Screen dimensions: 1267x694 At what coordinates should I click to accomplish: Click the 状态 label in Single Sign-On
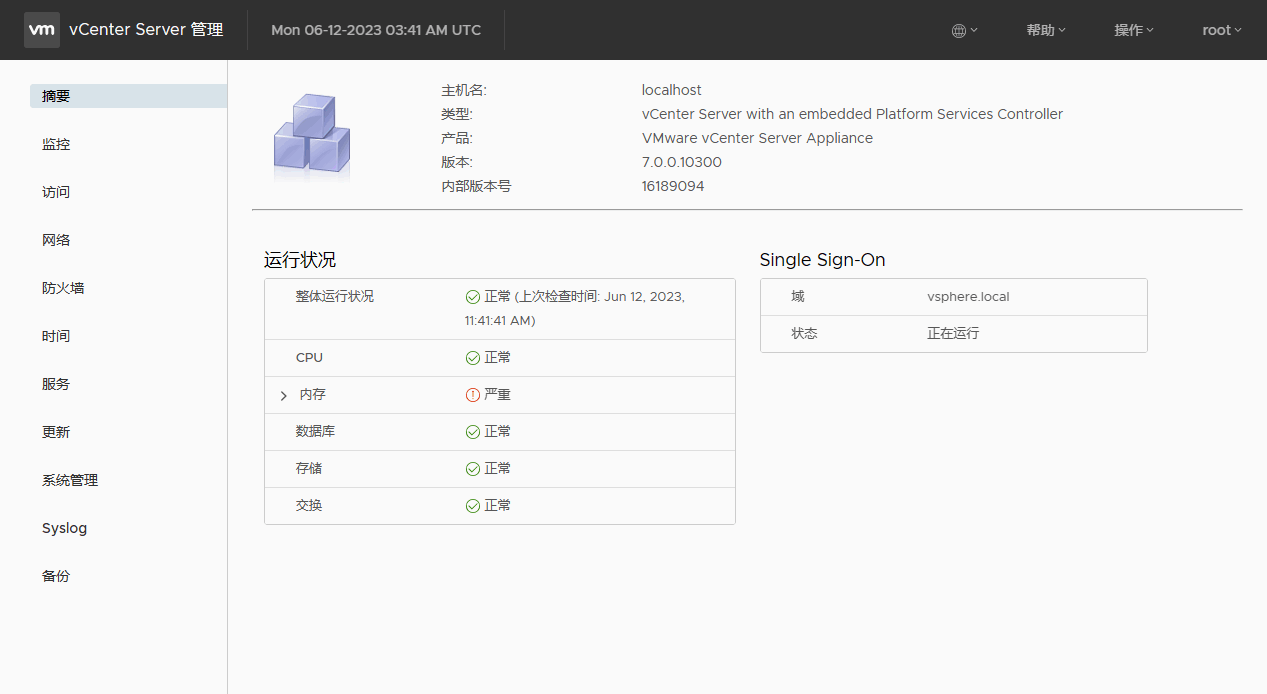804,334
